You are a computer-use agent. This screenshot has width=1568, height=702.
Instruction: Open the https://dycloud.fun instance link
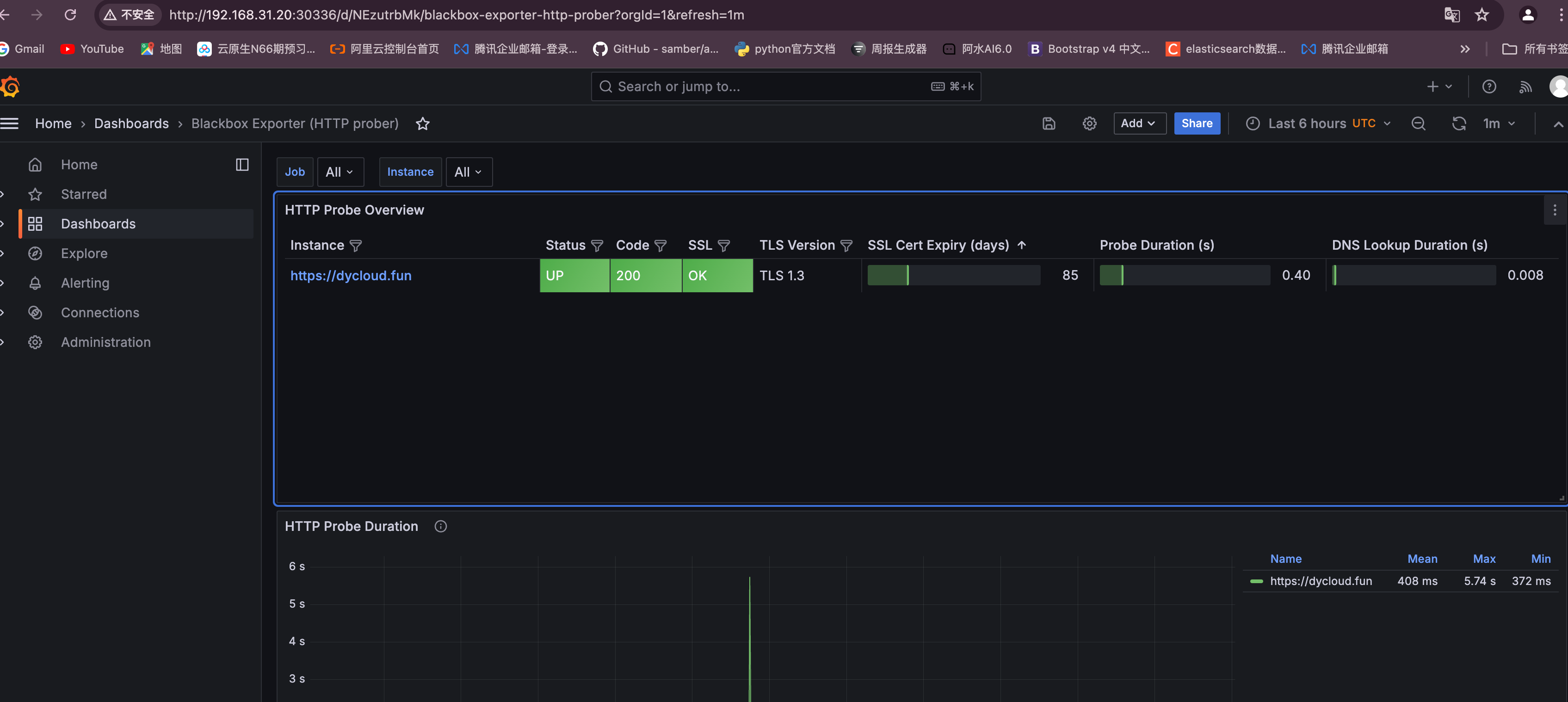tap(351, 276)
